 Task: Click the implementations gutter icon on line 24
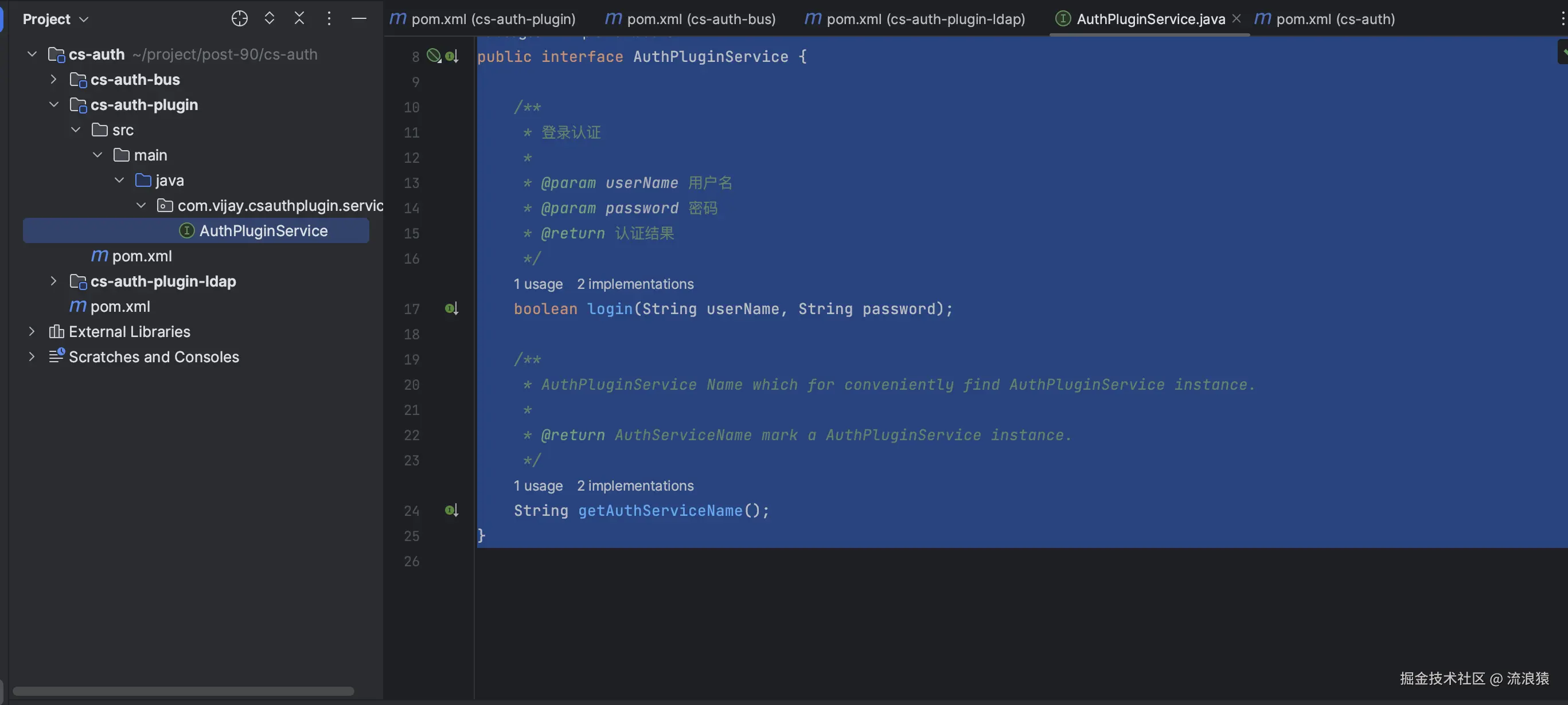(451, 510)
